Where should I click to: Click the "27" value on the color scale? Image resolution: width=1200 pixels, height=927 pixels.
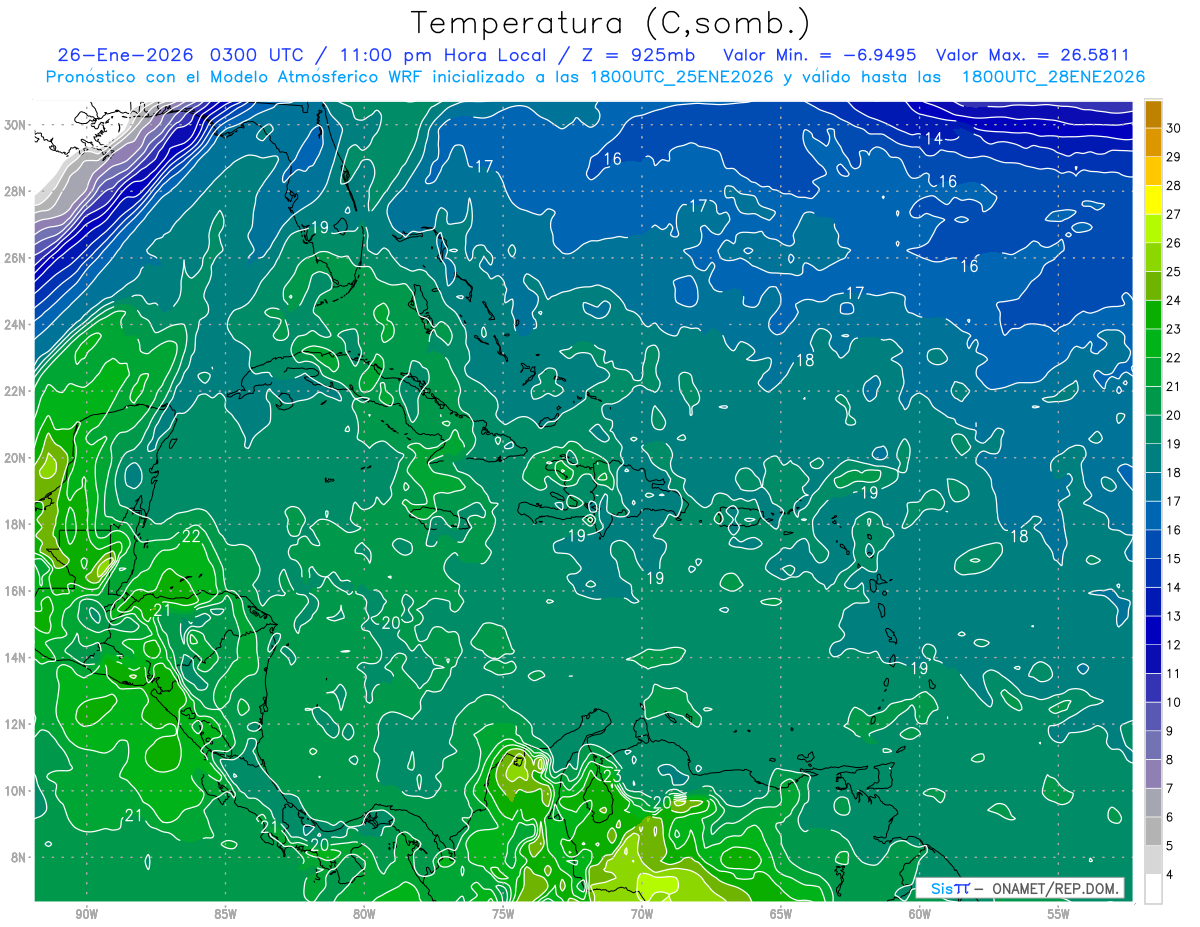1174,214
